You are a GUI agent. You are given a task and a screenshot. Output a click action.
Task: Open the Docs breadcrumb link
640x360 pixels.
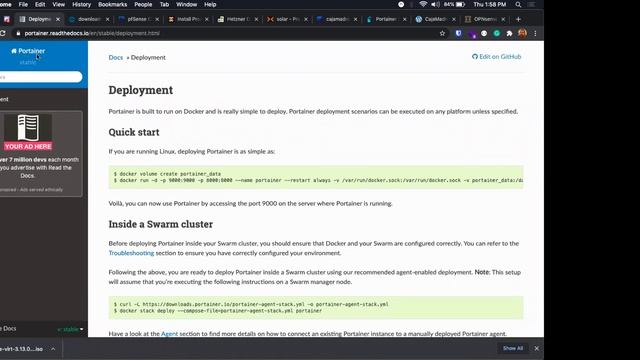tap(116, 58)
